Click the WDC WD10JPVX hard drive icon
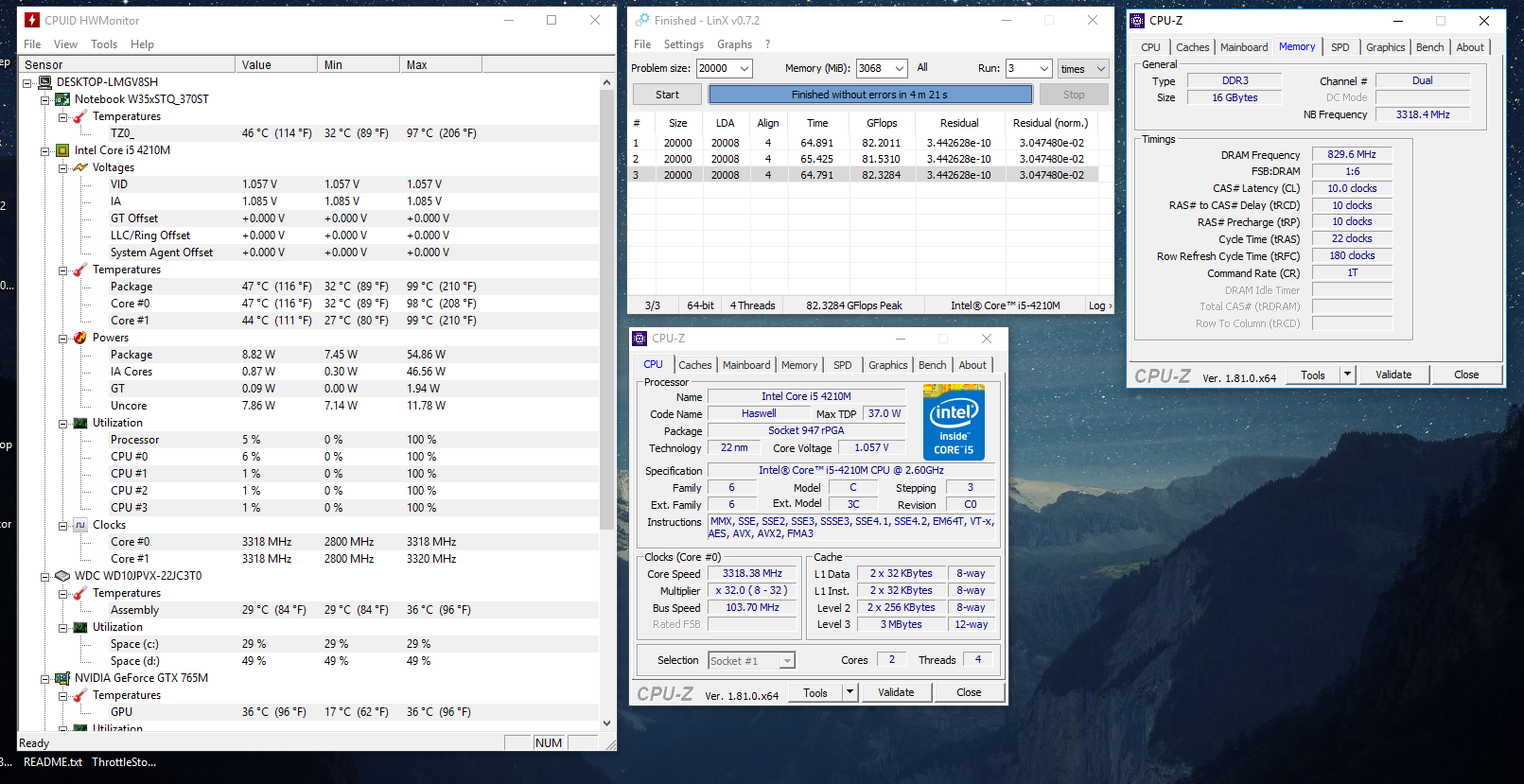The width and height of the screenshot is (1524, 784). (x=62, y=576)
